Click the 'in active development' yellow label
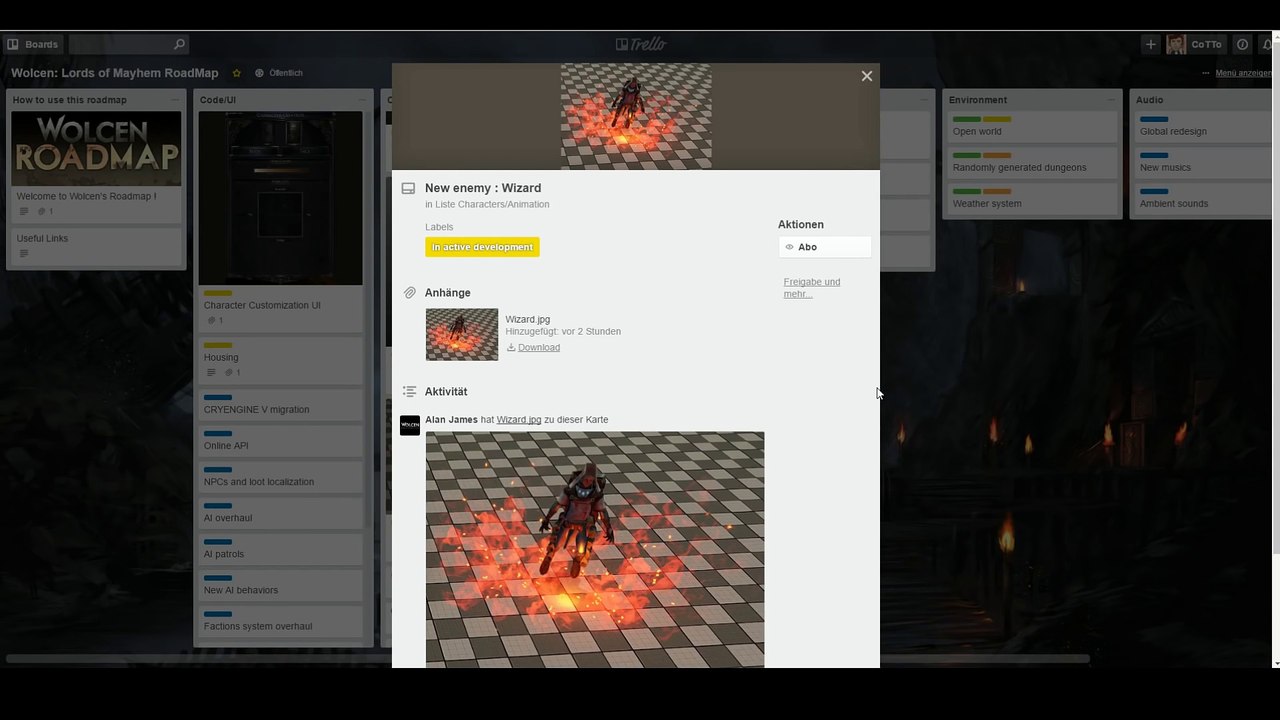The image size is (1280, 720). tap(482, 247)
